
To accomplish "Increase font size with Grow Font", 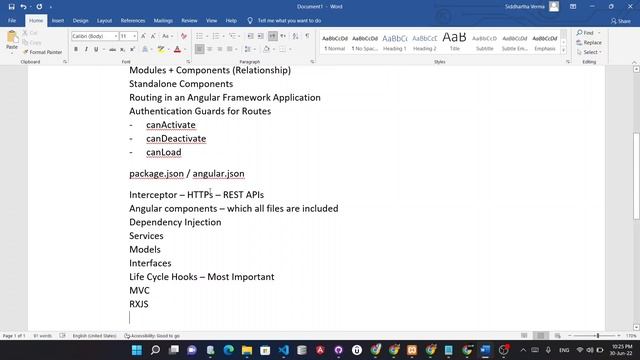I will [x=143, y=36].
